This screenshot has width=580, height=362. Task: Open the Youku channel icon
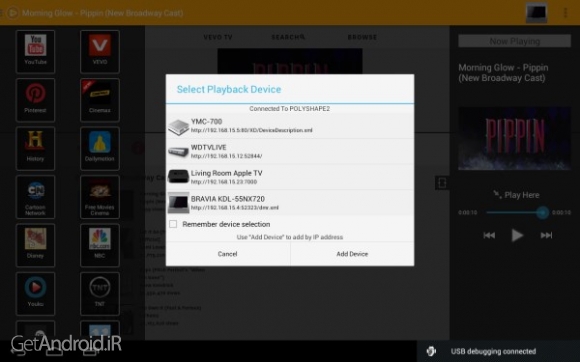click(x=36, y=294)
